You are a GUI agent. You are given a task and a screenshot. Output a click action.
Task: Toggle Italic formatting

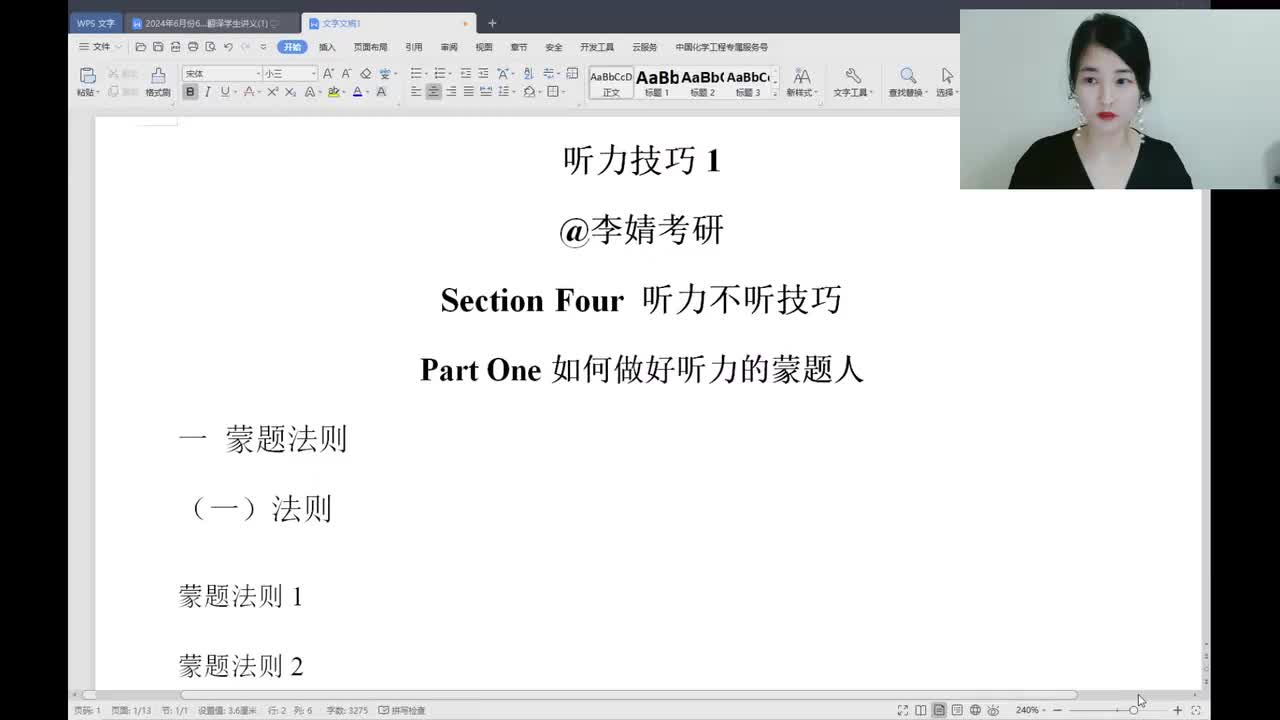(x=207, y=92)
